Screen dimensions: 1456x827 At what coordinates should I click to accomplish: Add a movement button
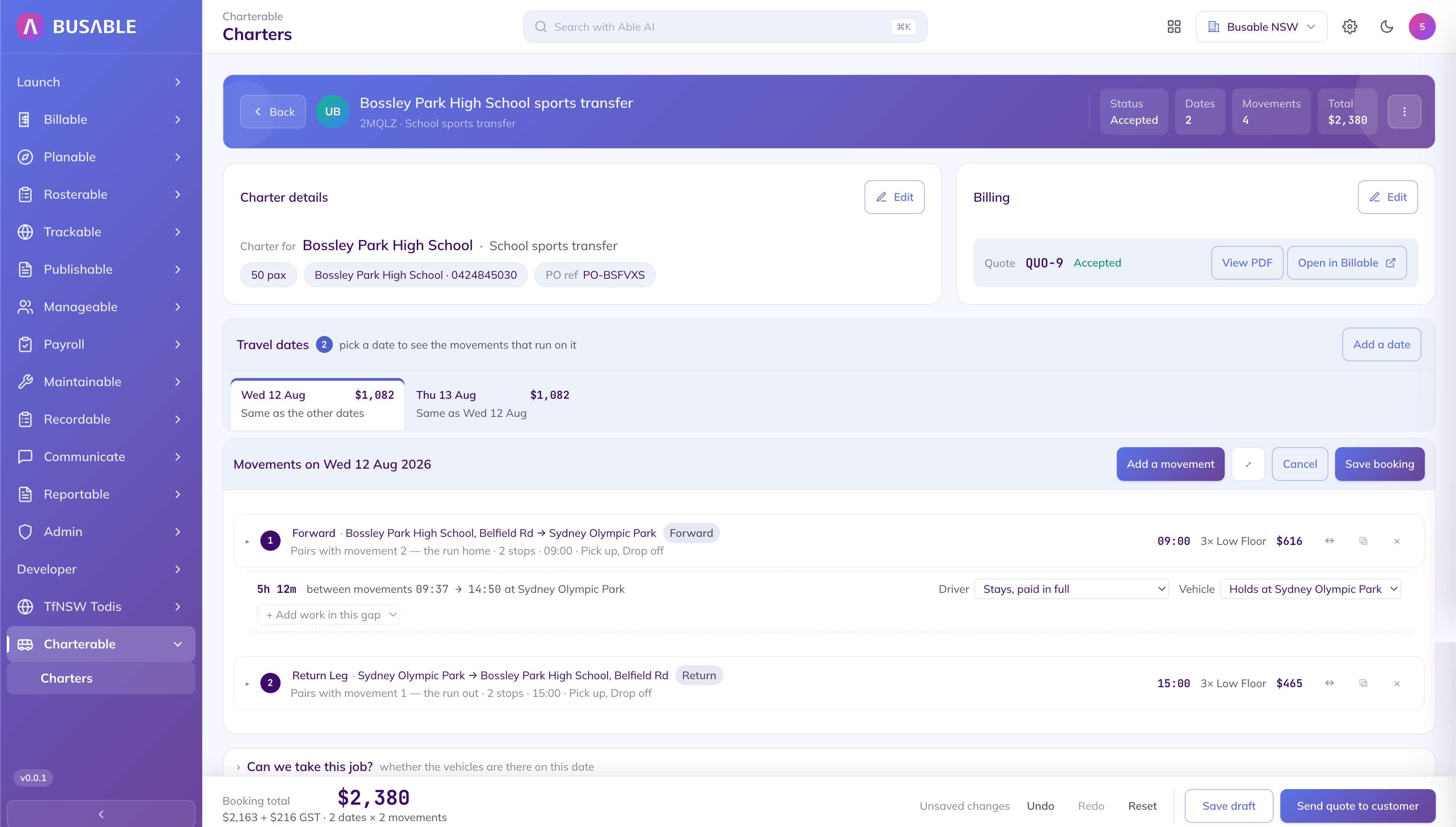1170,464
